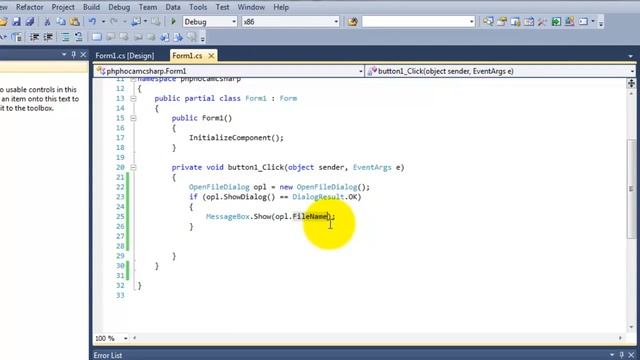Click the editor split handle above scrollbar
Screen dimensions: 640x360
(x=631, y=84)
